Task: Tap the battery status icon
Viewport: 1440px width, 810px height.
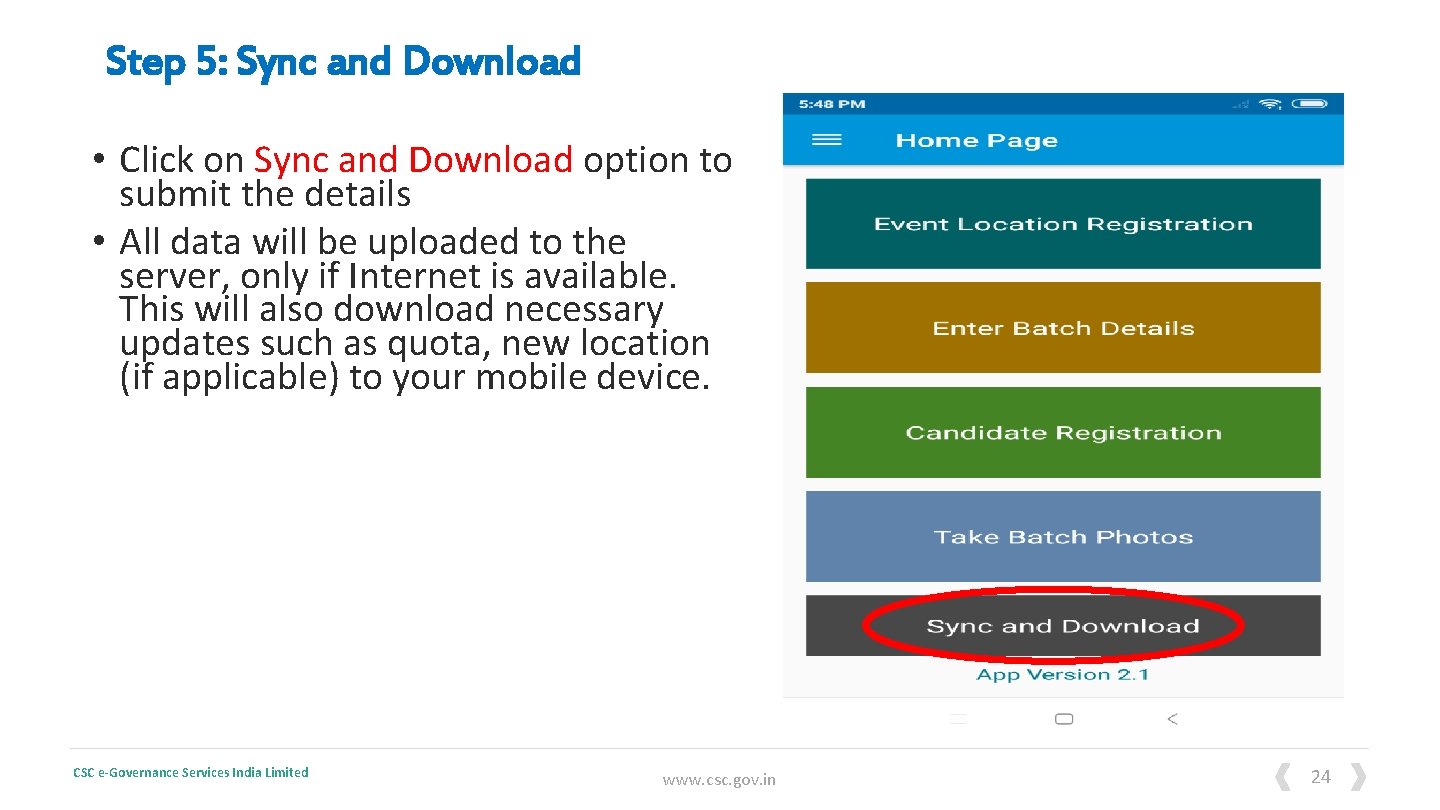Action: [x=1309, y=103]
